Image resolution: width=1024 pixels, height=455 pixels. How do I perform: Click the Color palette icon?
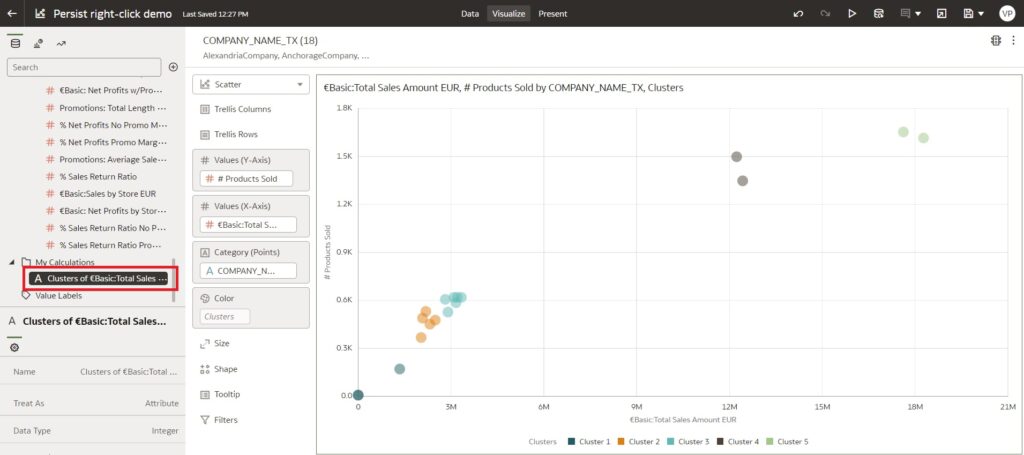coord(204,298)
